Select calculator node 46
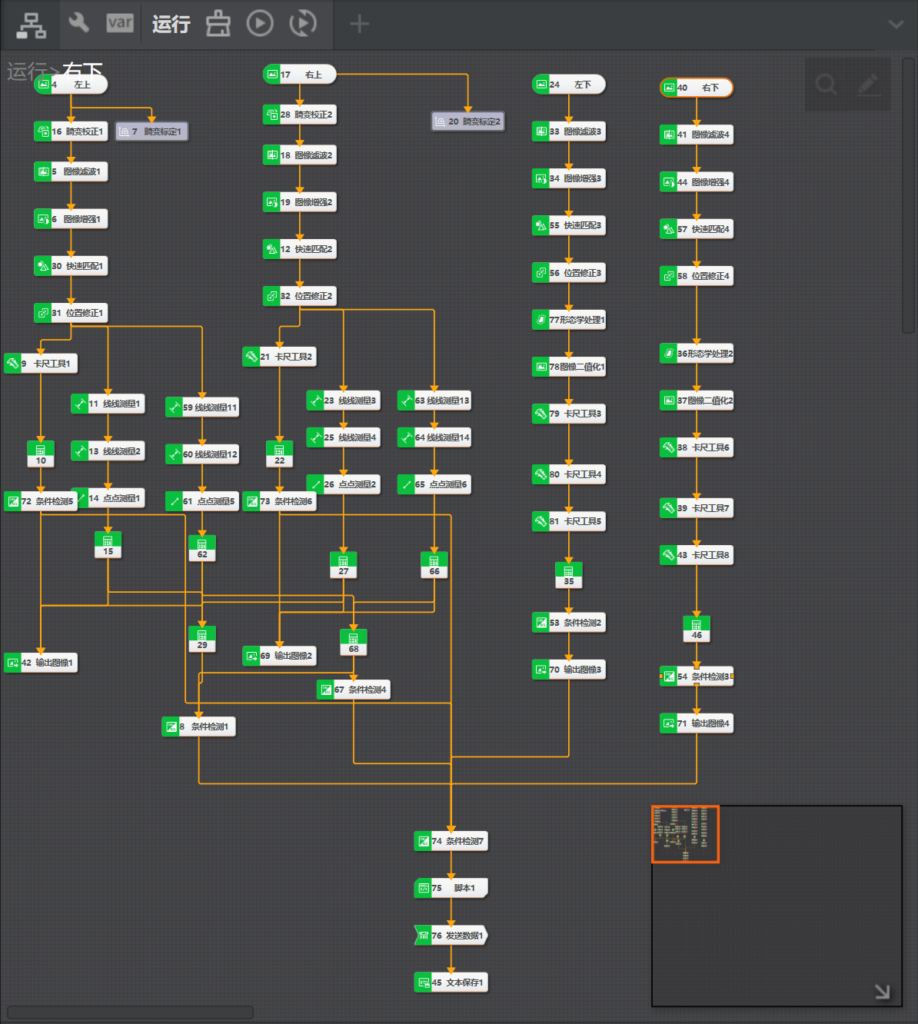Viewport: 918px width, 1024px height. click(x=697, y=629)
